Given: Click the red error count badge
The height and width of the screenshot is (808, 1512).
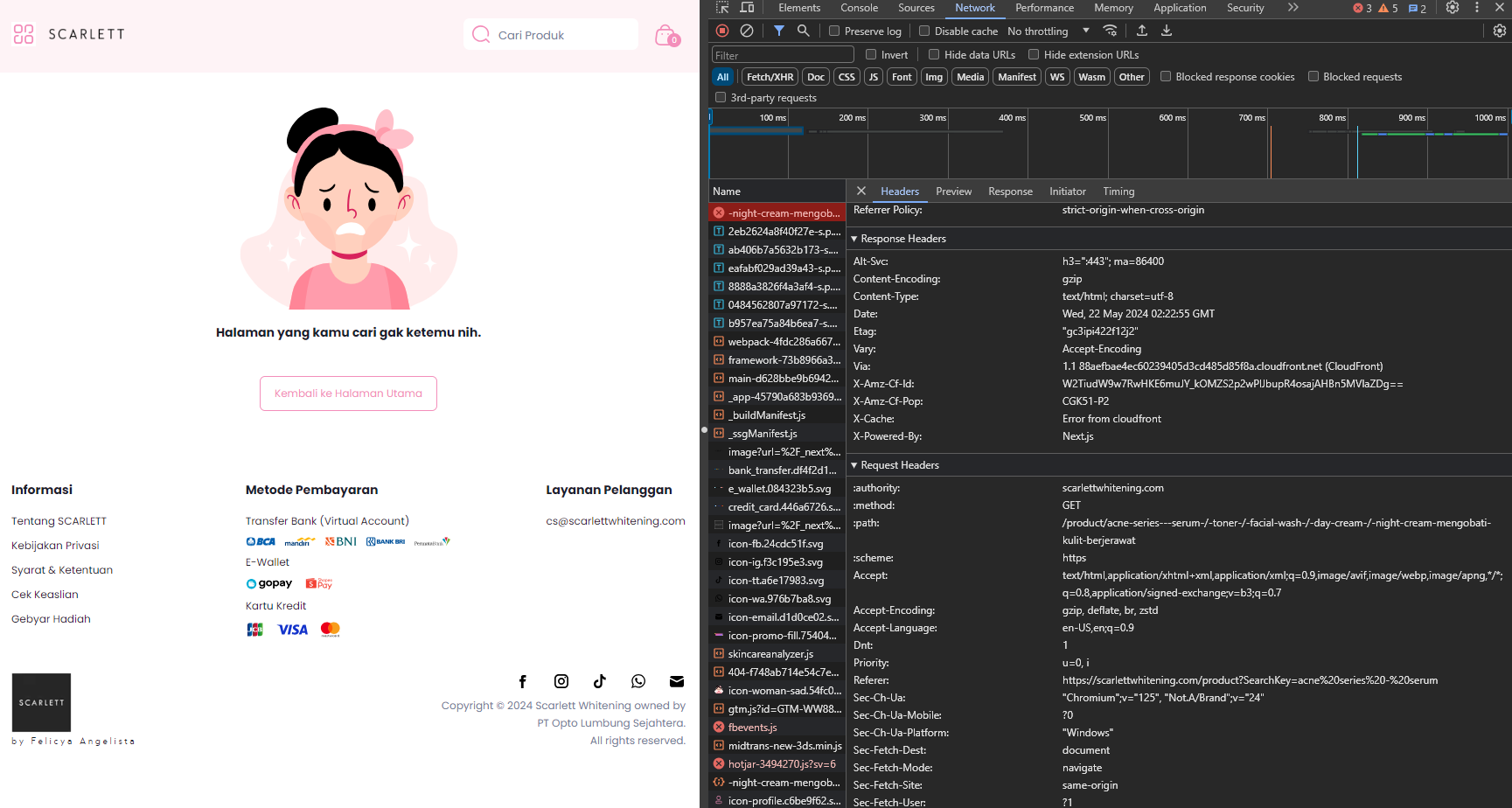Looking at the screenshot, I should pyautogui.click(x=1362, y=8).
